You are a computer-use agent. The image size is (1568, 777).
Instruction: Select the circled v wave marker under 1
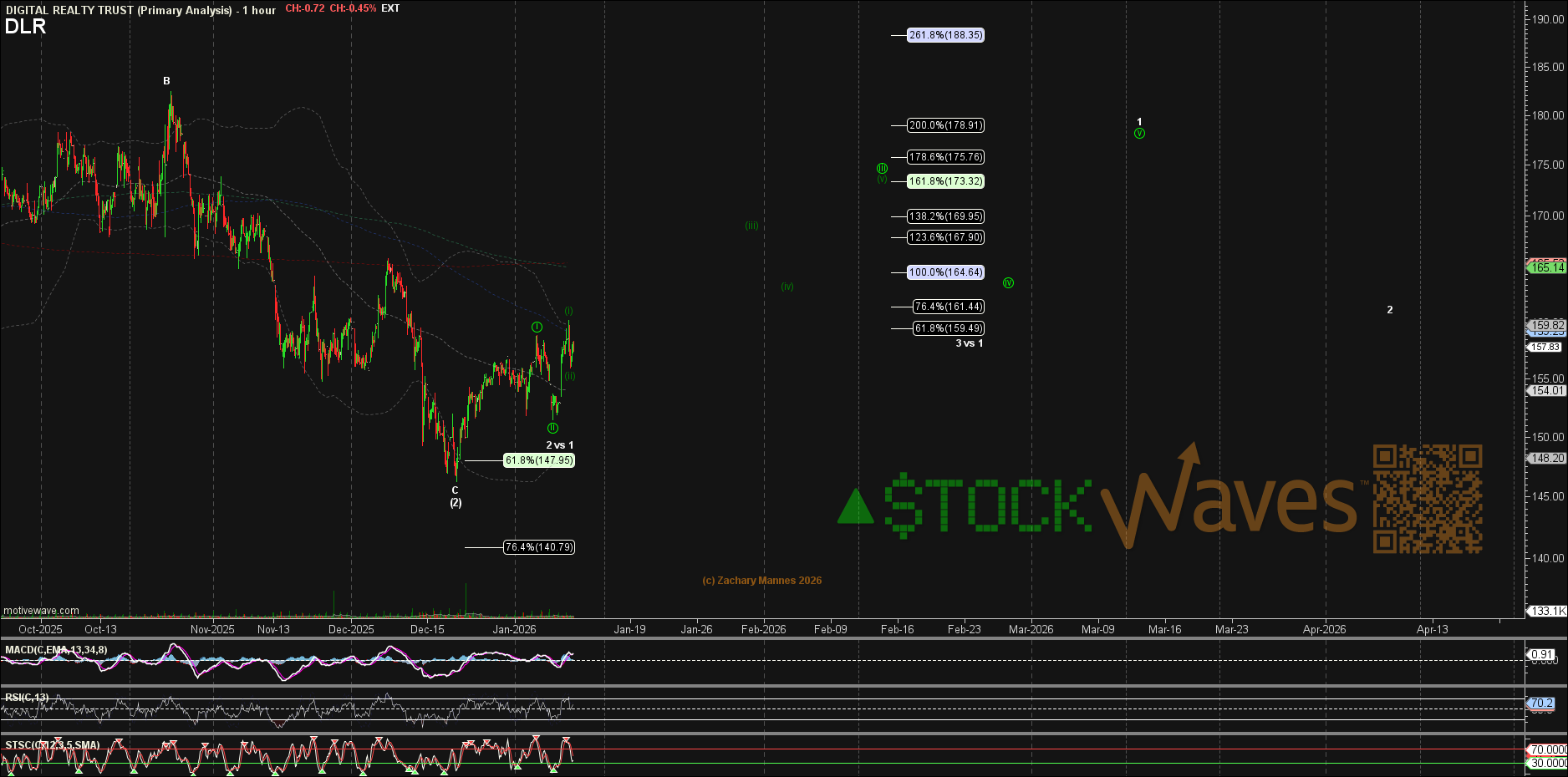[x=1139, y=134]
